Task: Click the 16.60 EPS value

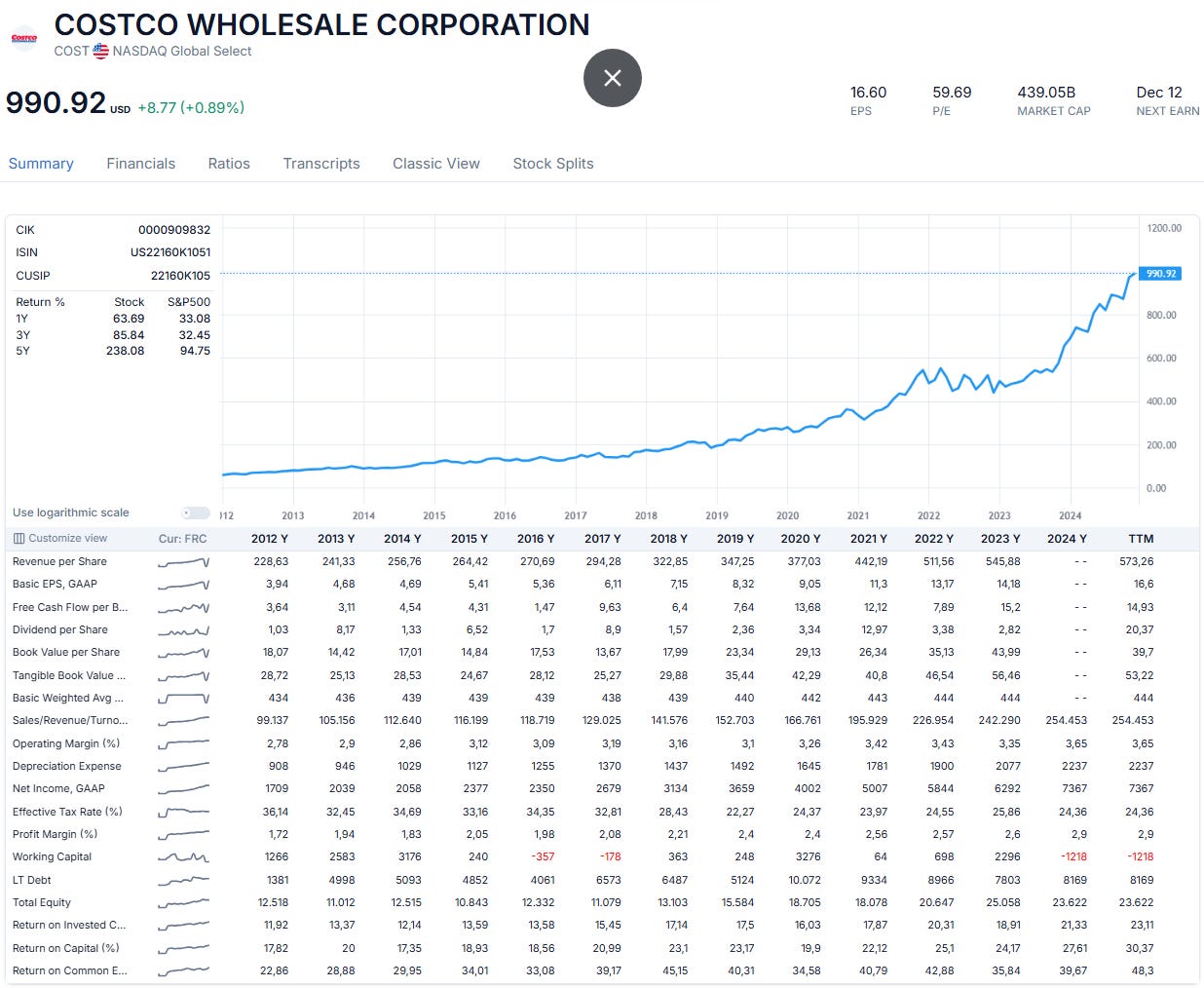Action: pos(868,93)
